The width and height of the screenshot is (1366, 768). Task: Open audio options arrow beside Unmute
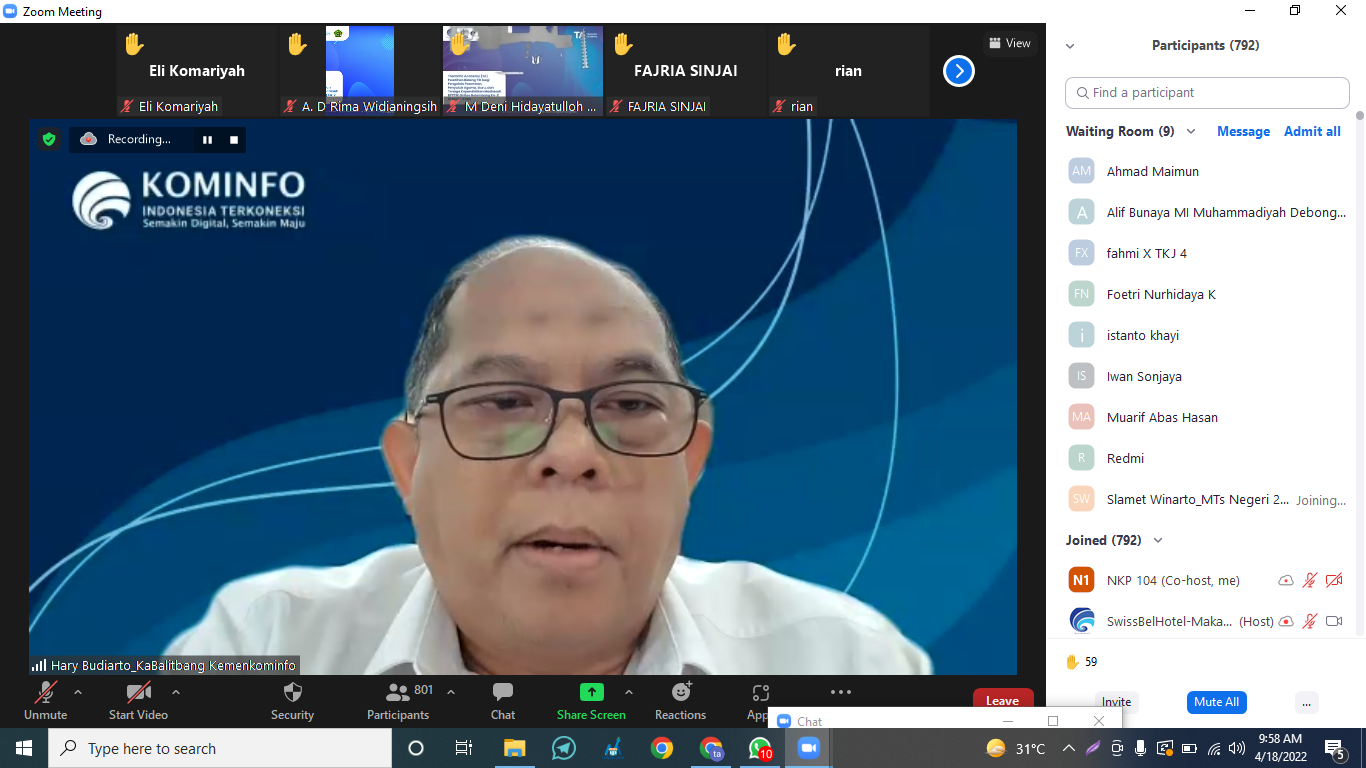pos(78,692)
